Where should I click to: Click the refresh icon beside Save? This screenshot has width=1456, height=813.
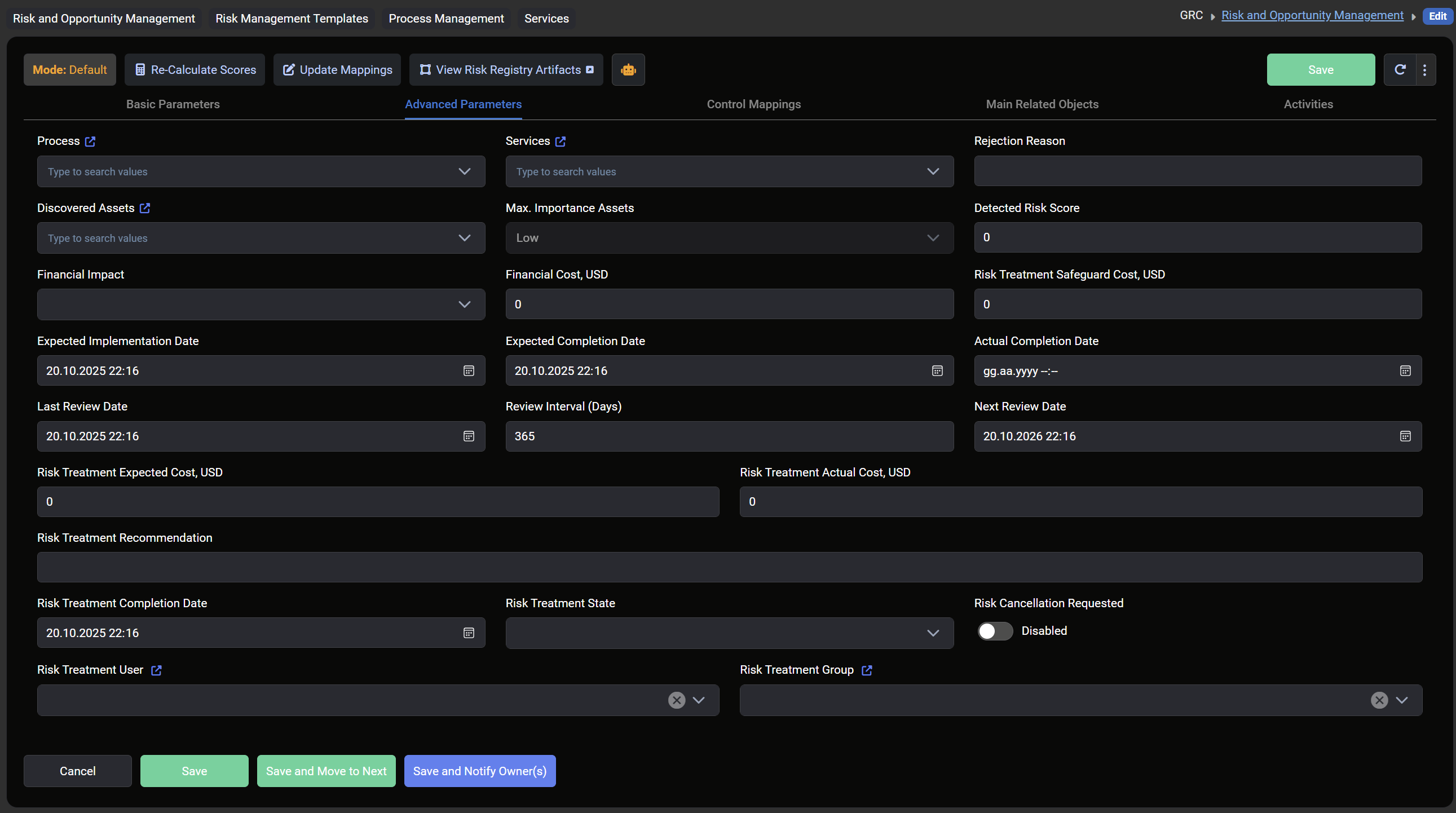coord(1400,69)
